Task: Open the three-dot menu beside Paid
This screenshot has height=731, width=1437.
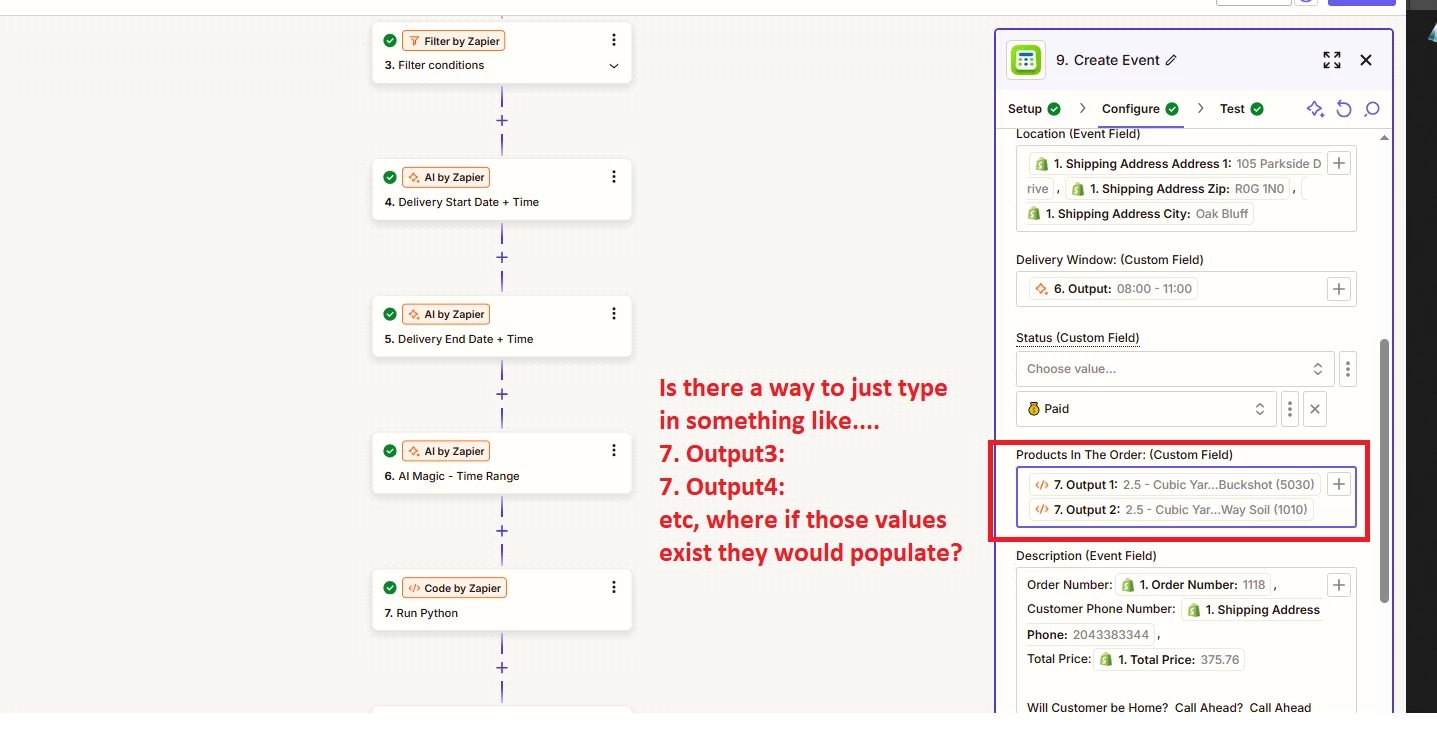Action: click(x=1290, y=409)
